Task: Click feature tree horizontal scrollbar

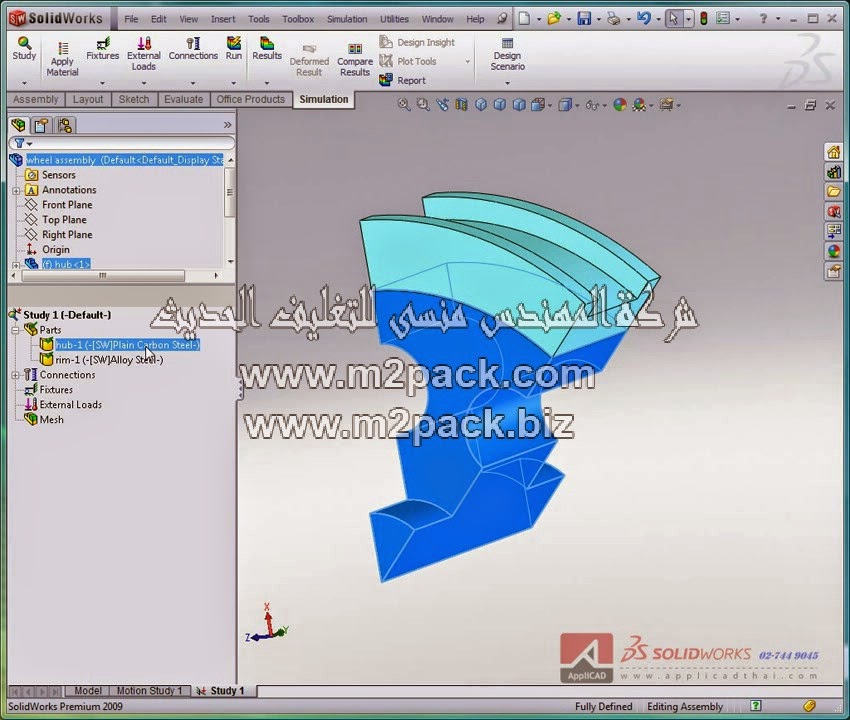Action: (103, 276)
